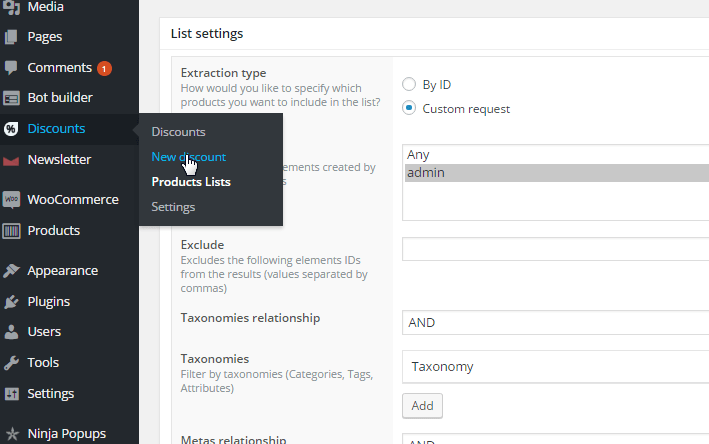This screenshot has width=709, height=444.
Task: Open the Taxonomies relationship AND dropdown
Action: pos(555,322)
